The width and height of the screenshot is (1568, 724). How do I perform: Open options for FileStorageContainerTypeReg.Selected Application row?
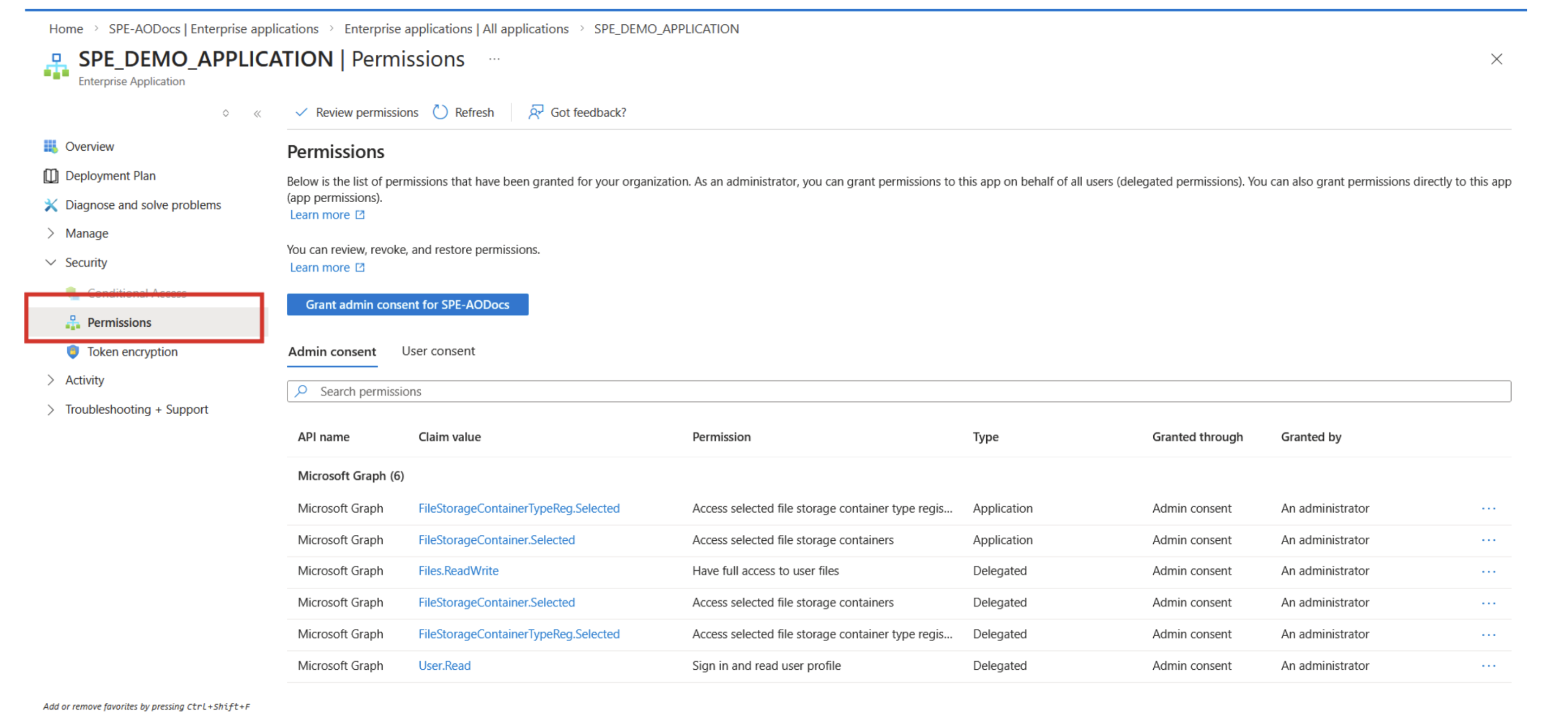[x=1488, y=509]
